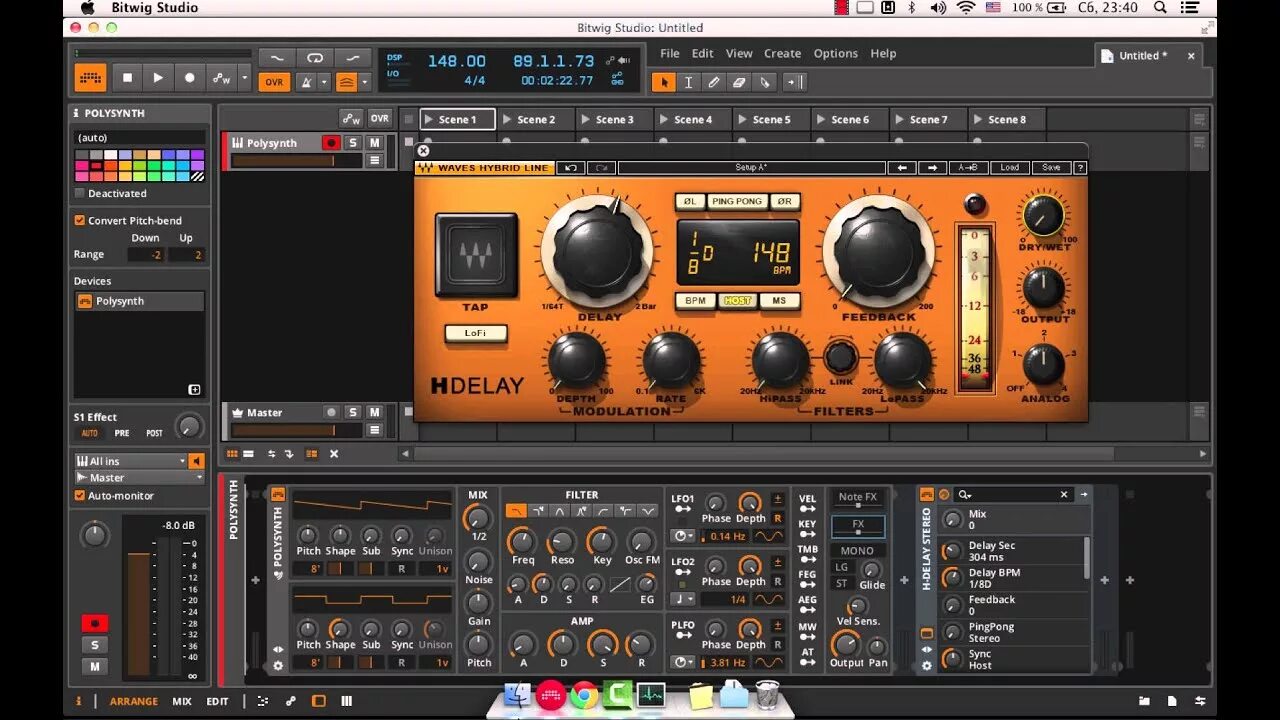1280x720 pixels.
Task: Uncheck Convert Pitch-bend checkbox
Action: point(80,220)
